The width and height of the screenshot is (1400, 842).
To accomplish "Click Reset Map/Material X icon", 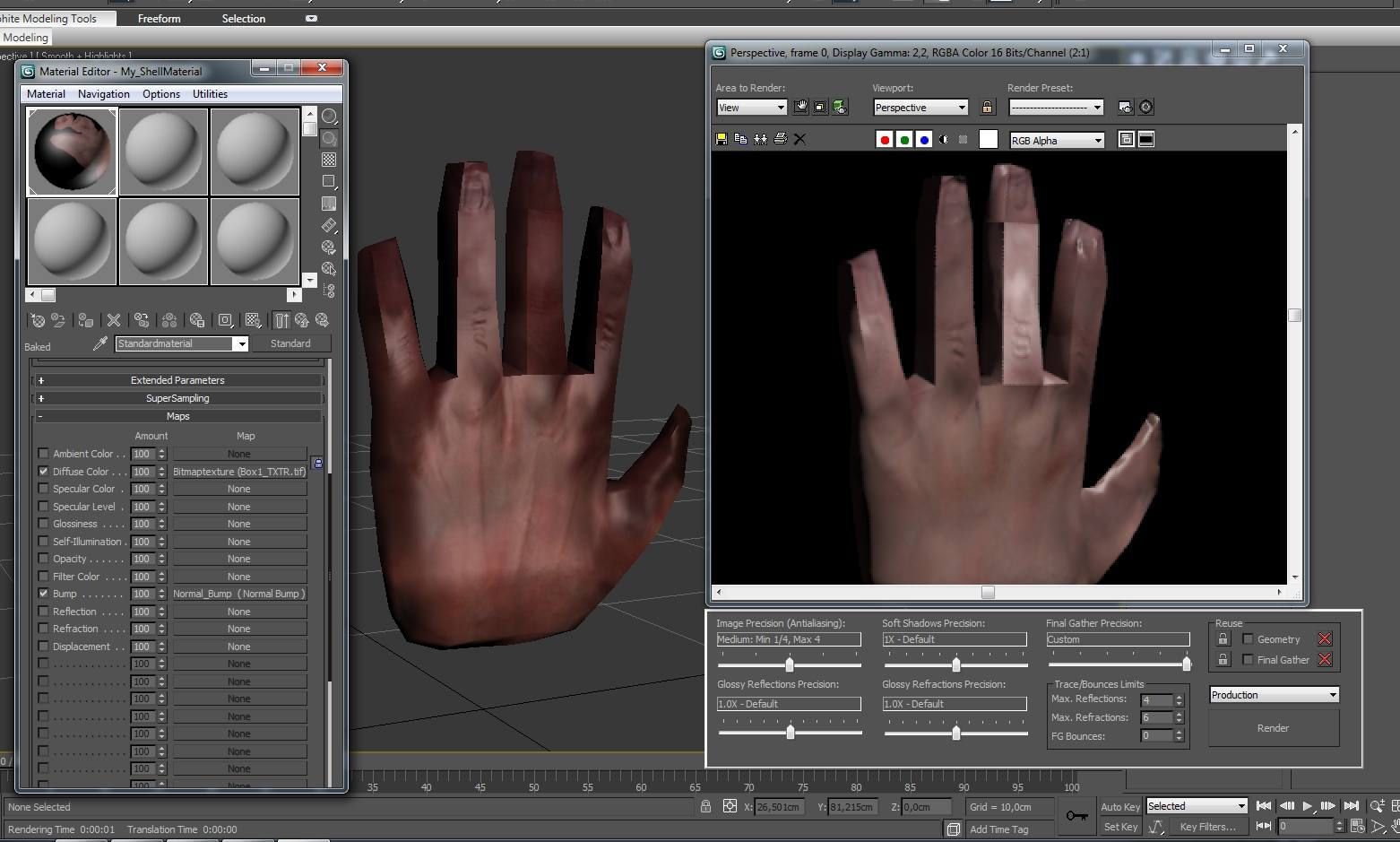I will [114, 320].
